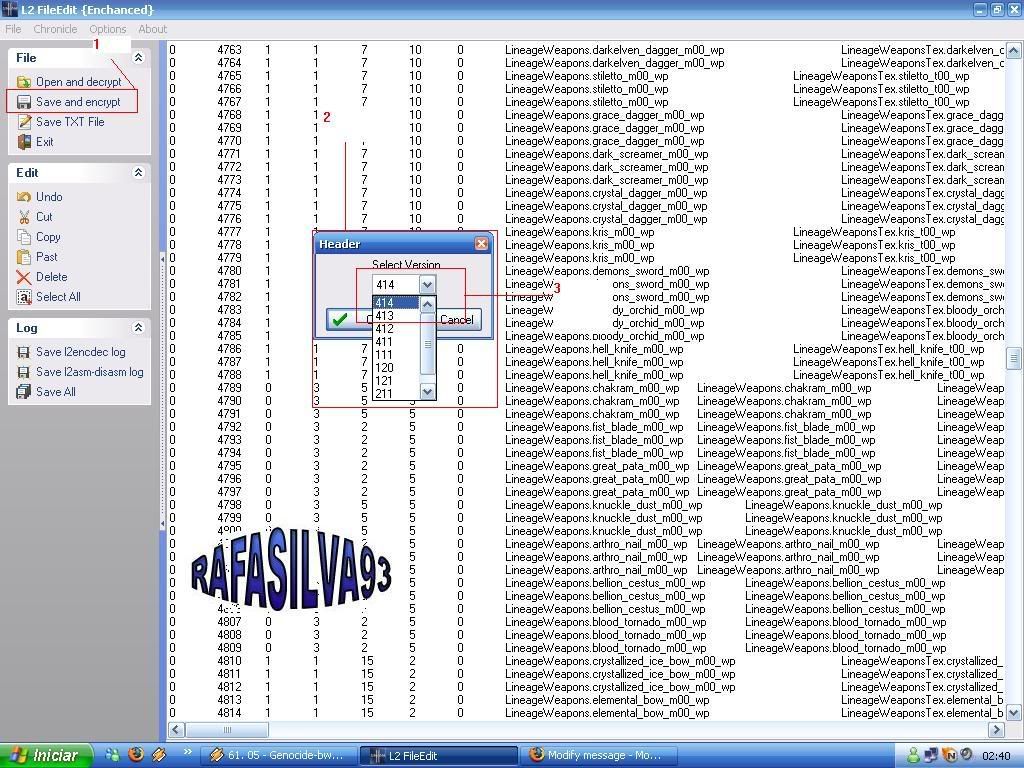Click the Copy pages icon

tap(24, 236)
